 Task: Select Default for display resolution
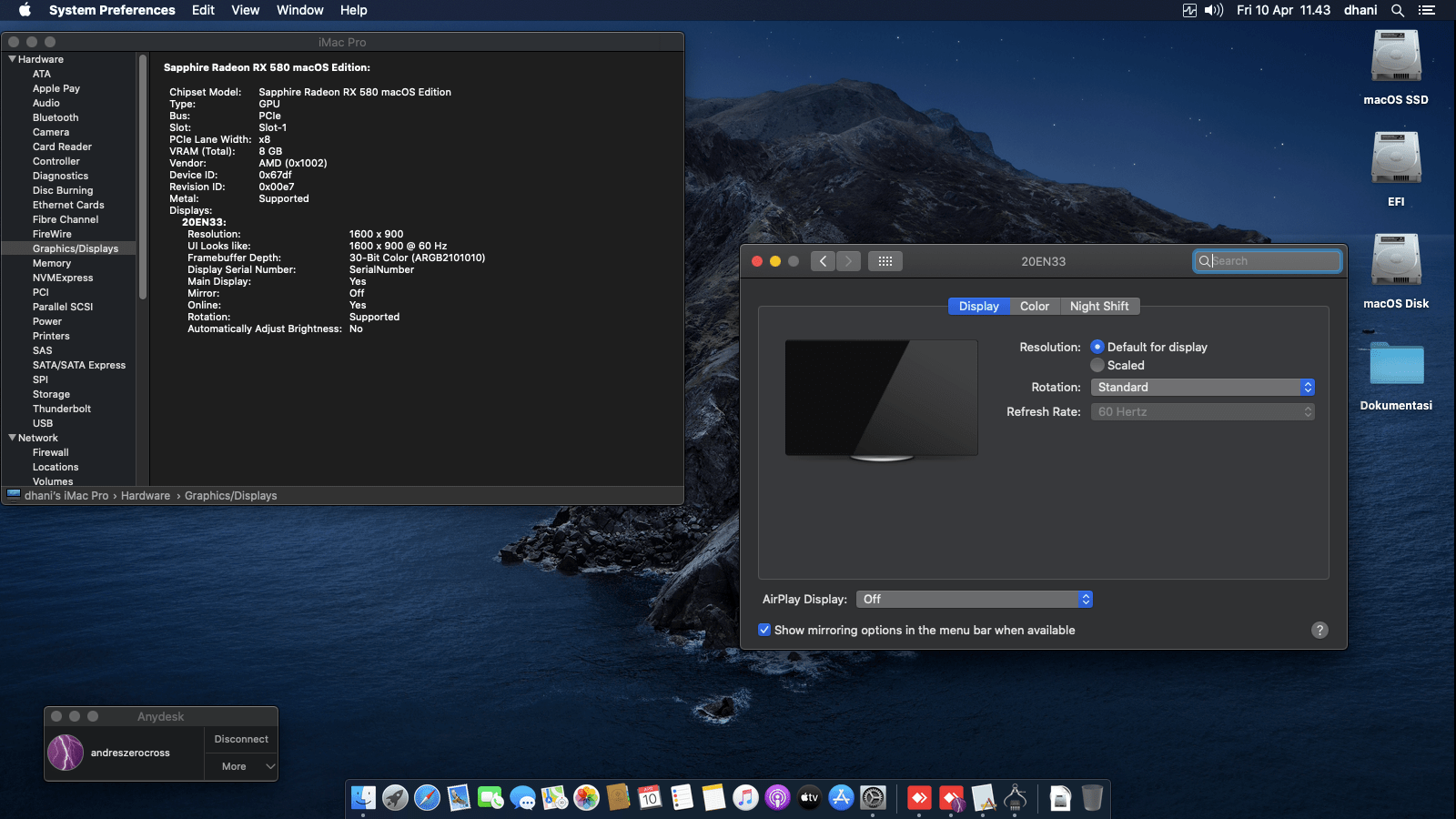[1097, 347]
